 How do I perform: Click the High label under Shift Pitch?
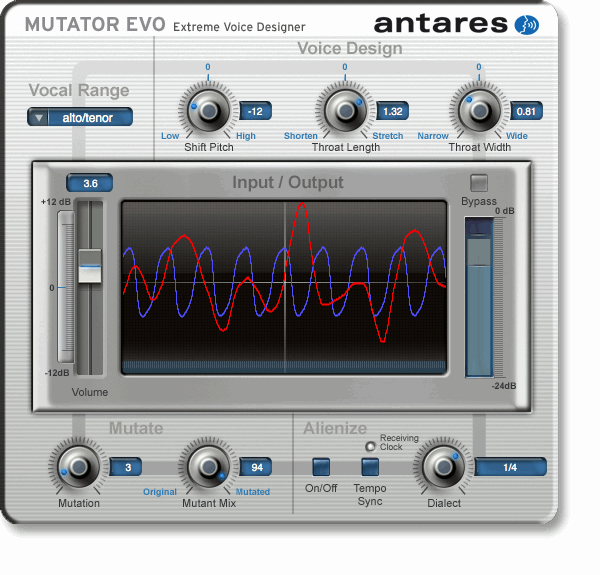pyautogui.click(x=246, y=136)
